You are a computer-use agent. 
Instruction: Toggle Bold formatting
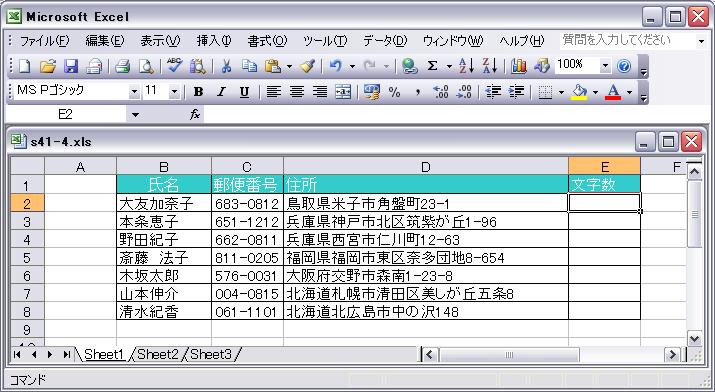(198, 92)
